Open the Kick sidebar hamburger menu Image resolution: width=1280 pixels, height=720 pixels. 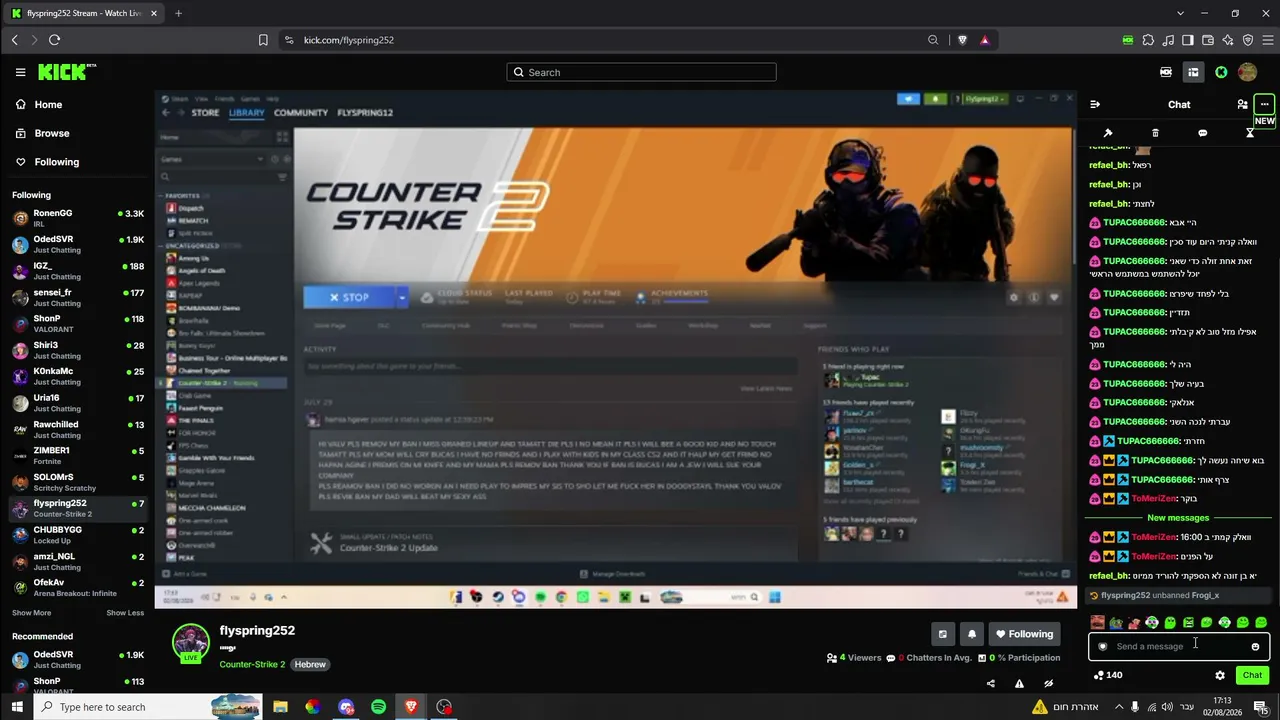point(20,72)
